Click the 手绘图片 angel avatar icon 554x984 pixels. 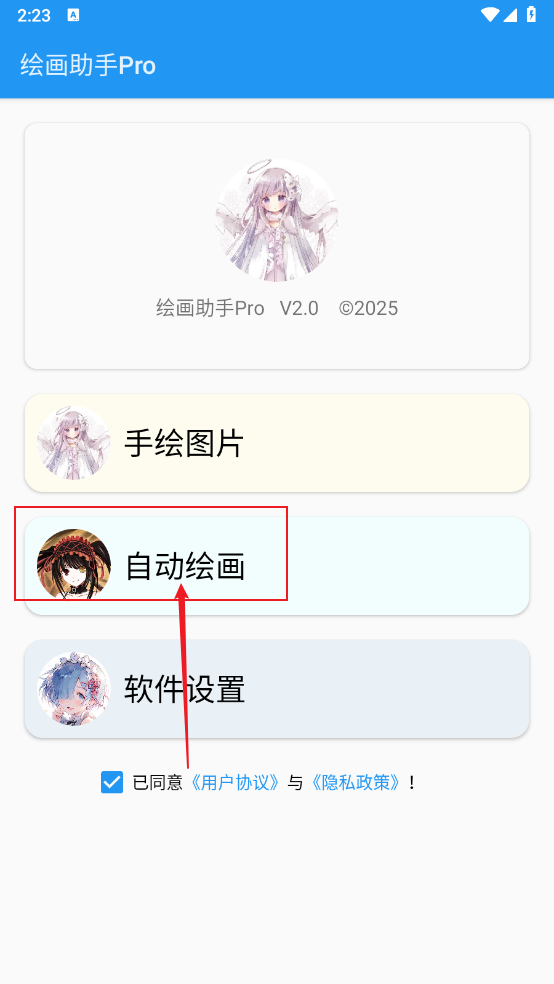(74, 443)
